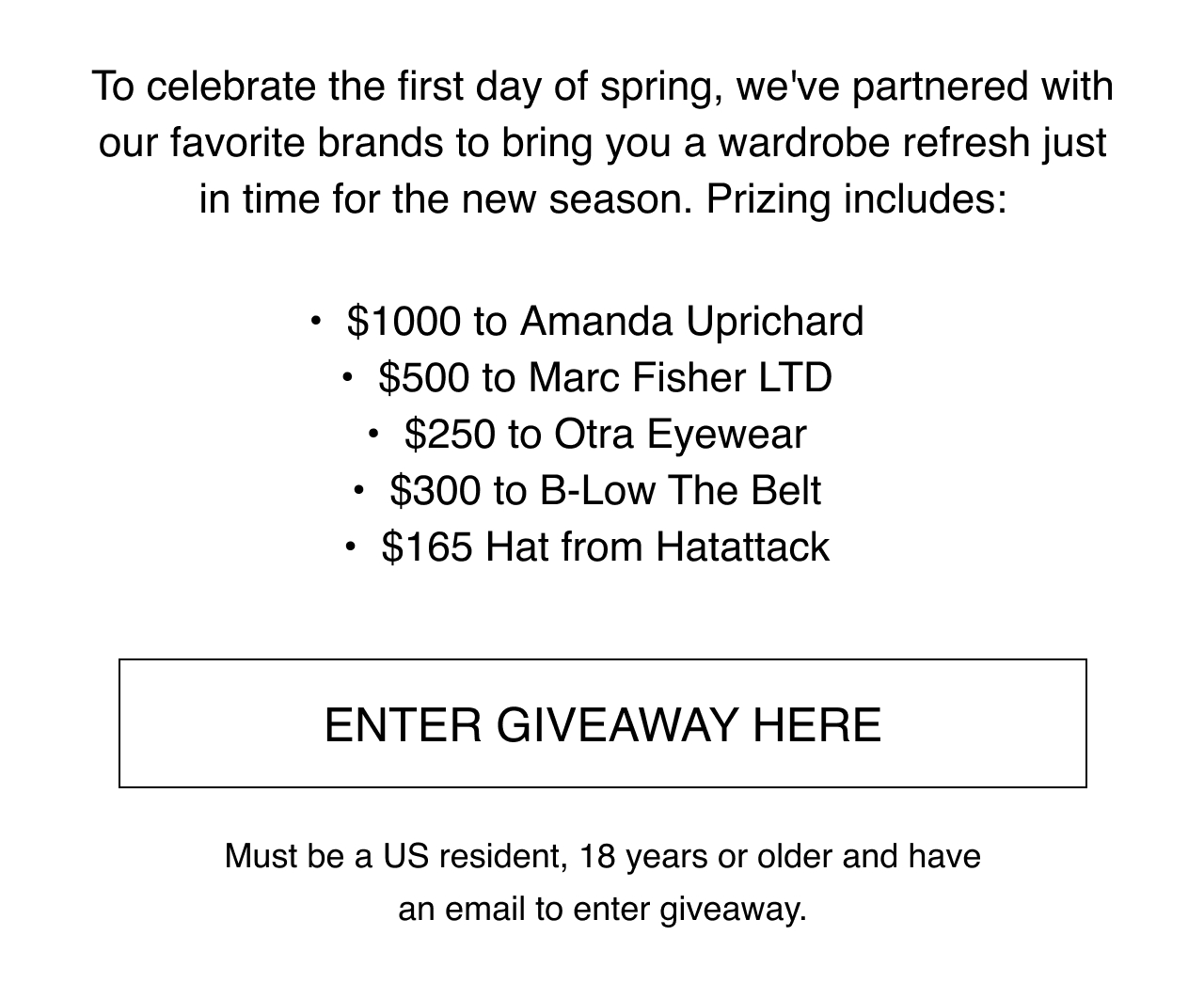
Task: Click the bullet before the $500 item
Action: tap(347, 378)
